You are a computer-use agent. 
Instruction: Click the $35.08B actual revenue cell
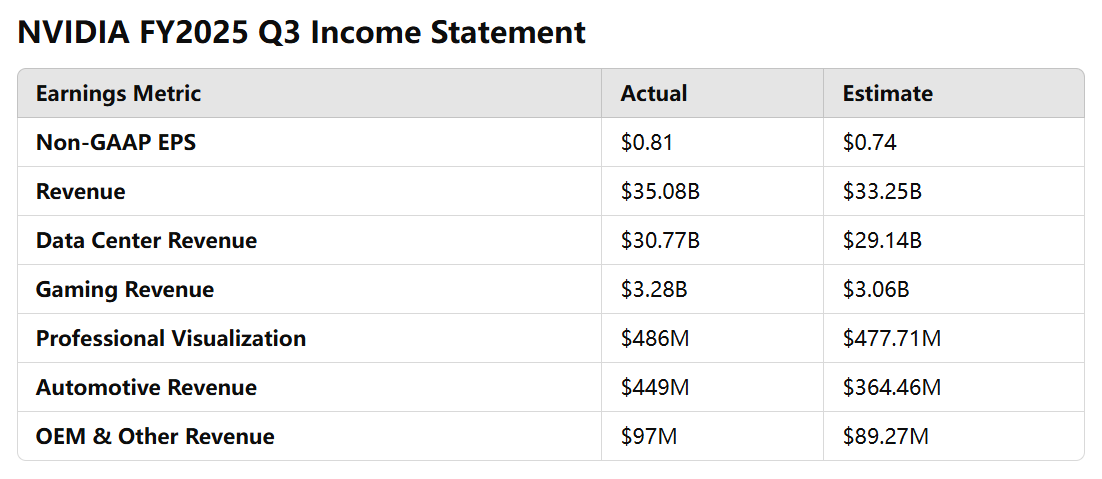pyautogui.click(x=660, y=192)
